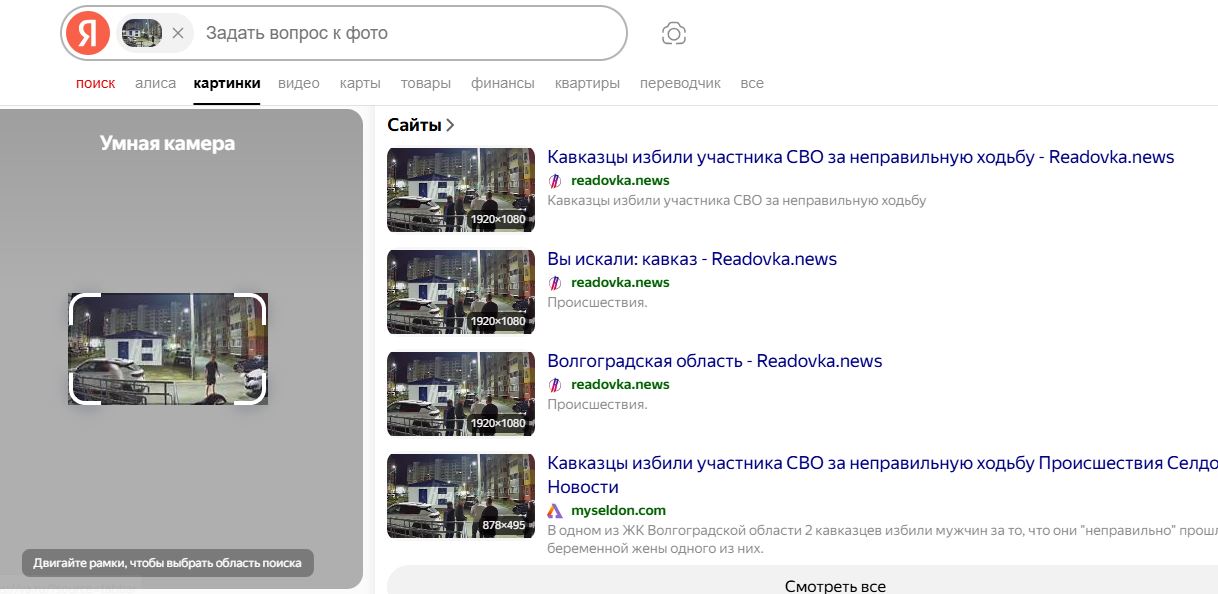
Task: Open the "финансы" tab
Action: (x=503, y=83)
